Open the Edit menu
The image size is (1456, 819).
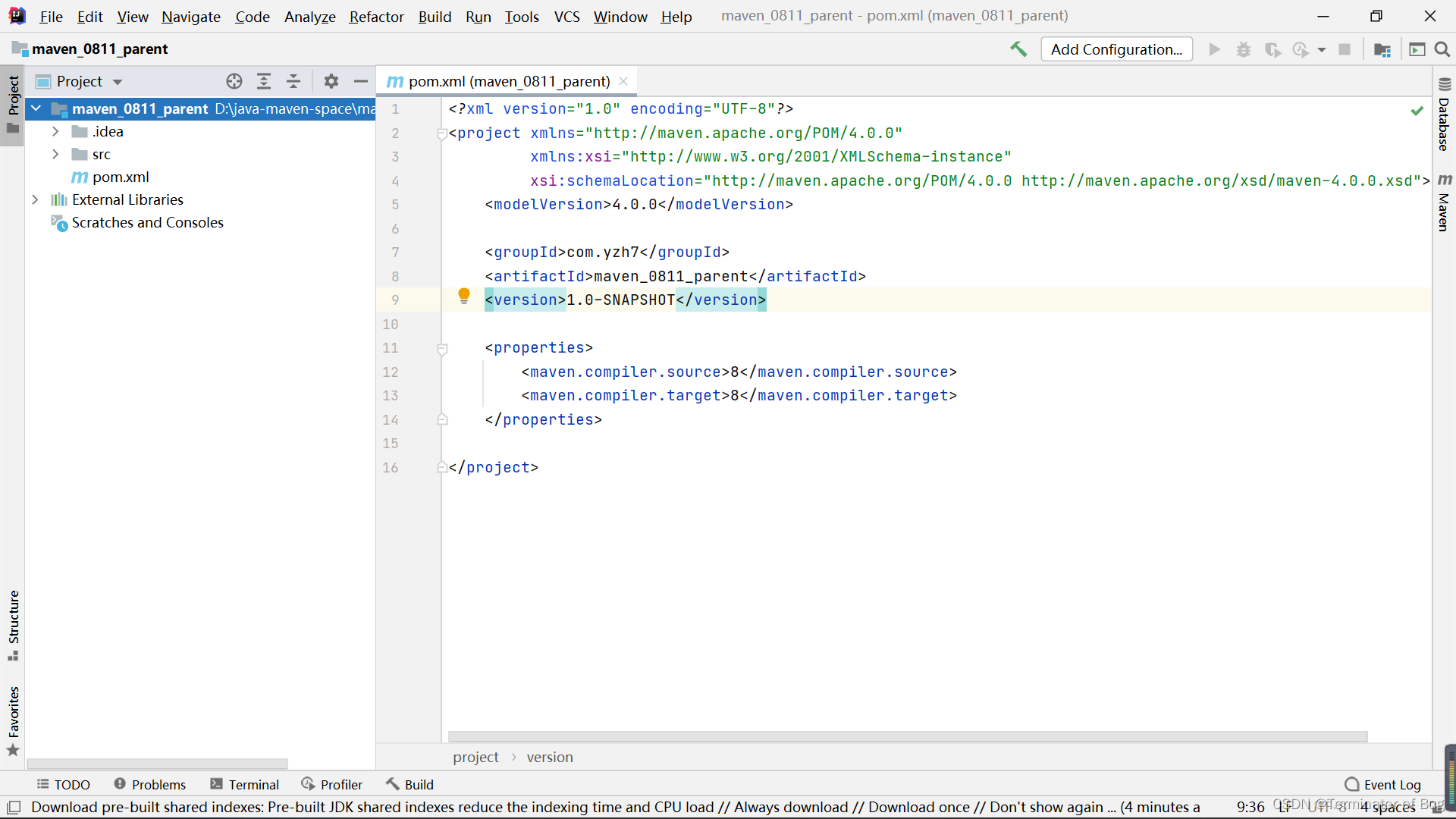click(x=89, y=16)
